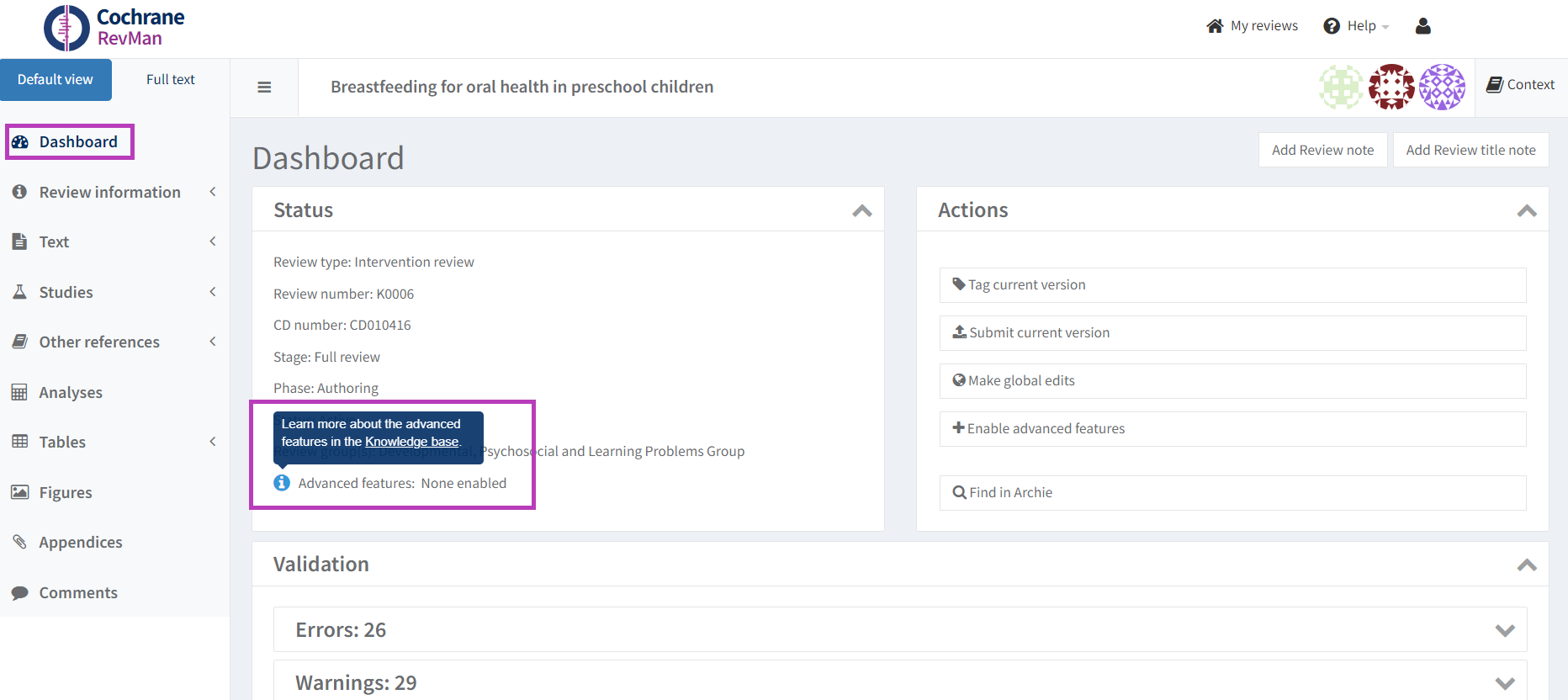The height and width of the screenshot is (700, 1568).
Task: Click Enable advanced features
Action: tap(1045, 429)
